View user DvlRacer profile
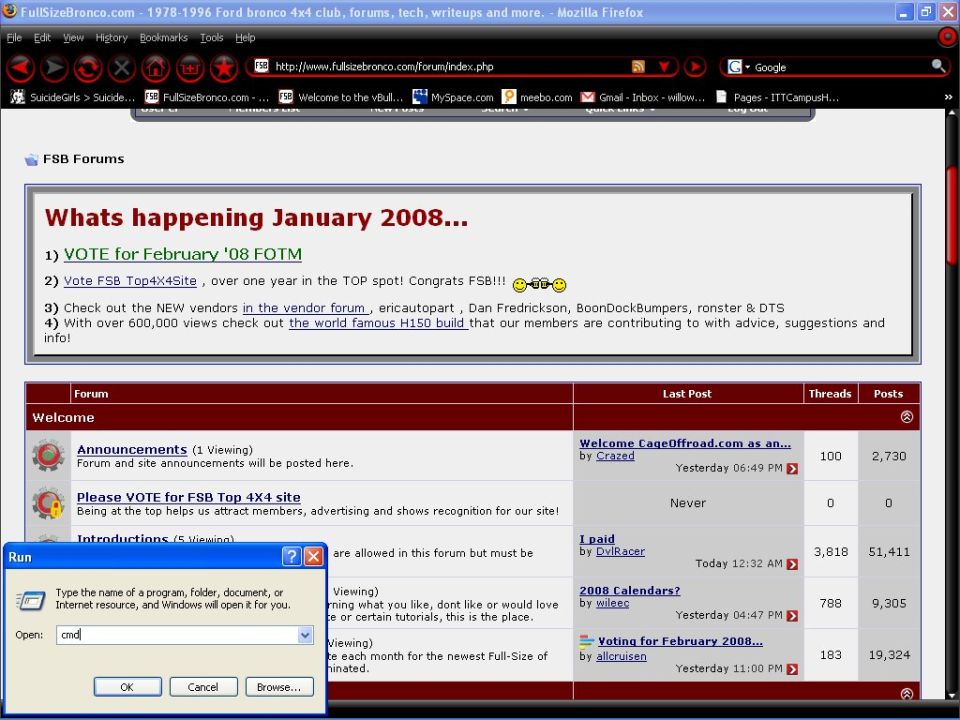Image resolution: width=960 pixels, height=720 pixels. coord(620,551)
